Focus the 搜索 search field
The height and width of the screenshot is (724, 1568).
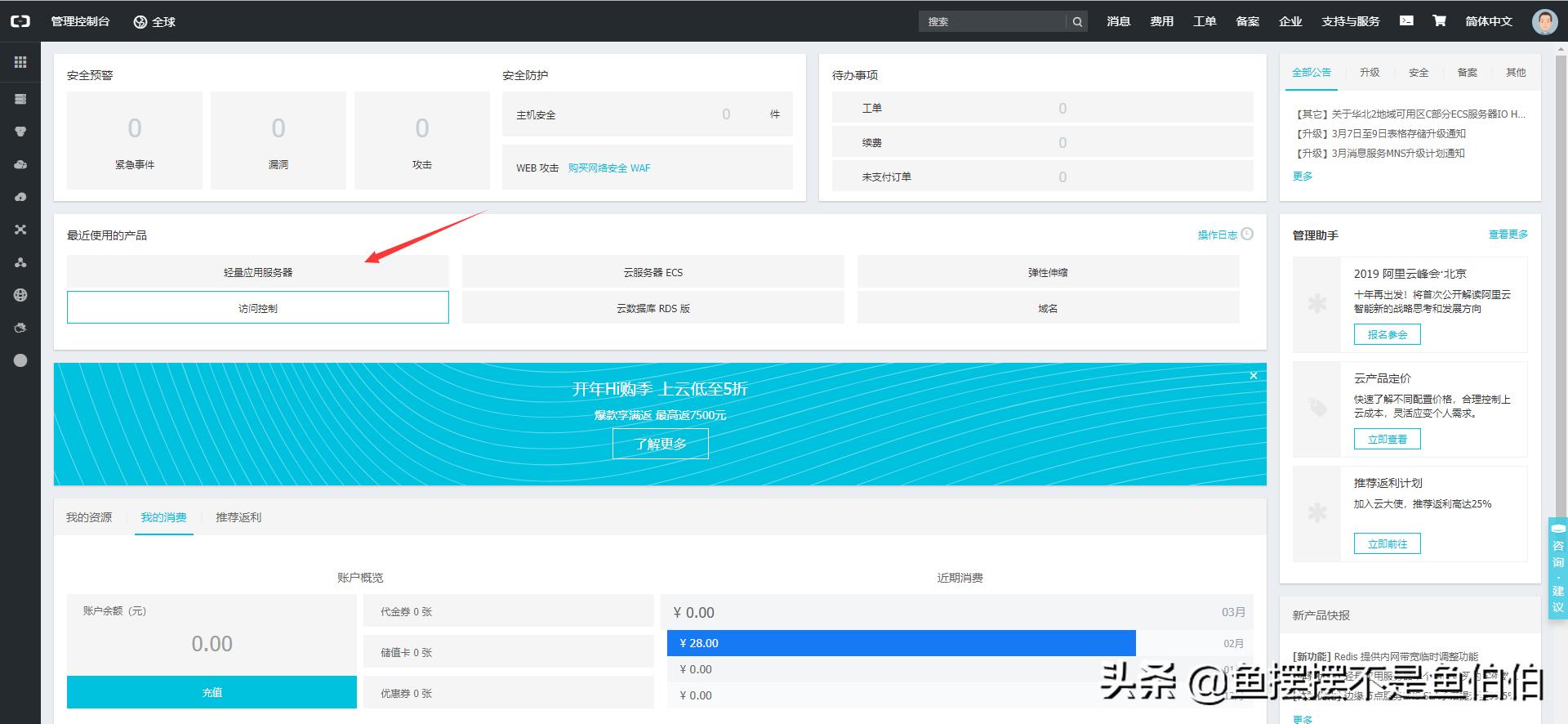tap(992, 22)
